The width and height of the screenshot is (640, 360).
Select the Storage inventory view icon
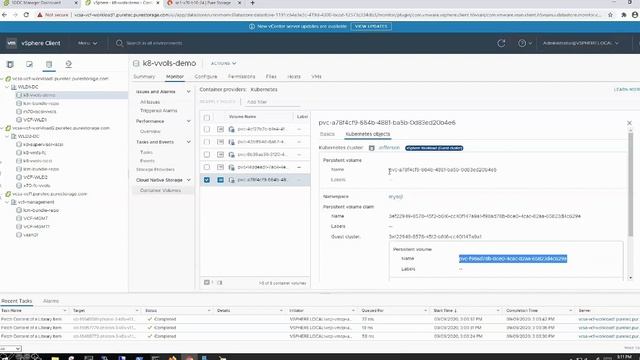(x=49, y=64)
